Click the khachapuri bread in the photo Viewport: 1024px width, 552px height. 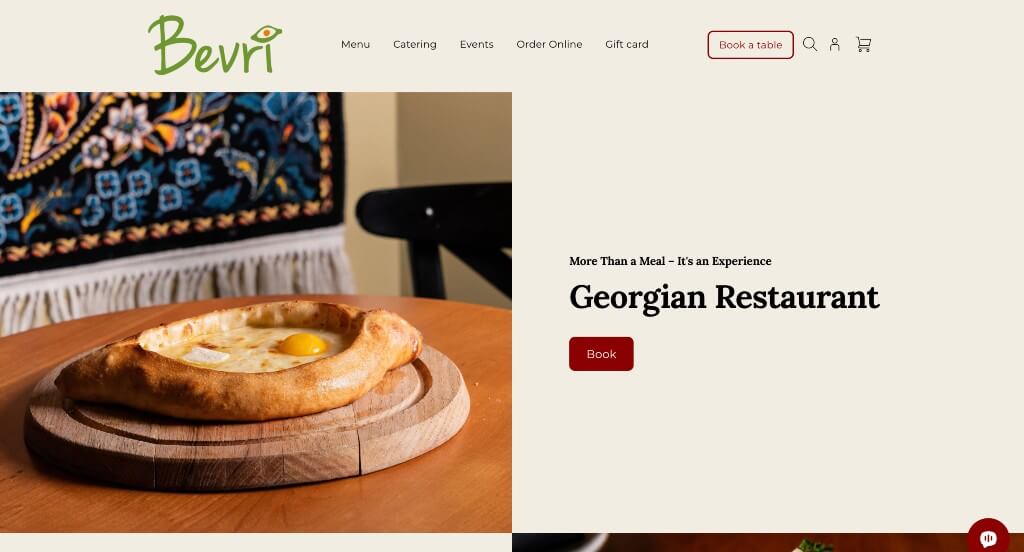click(238, 359)
